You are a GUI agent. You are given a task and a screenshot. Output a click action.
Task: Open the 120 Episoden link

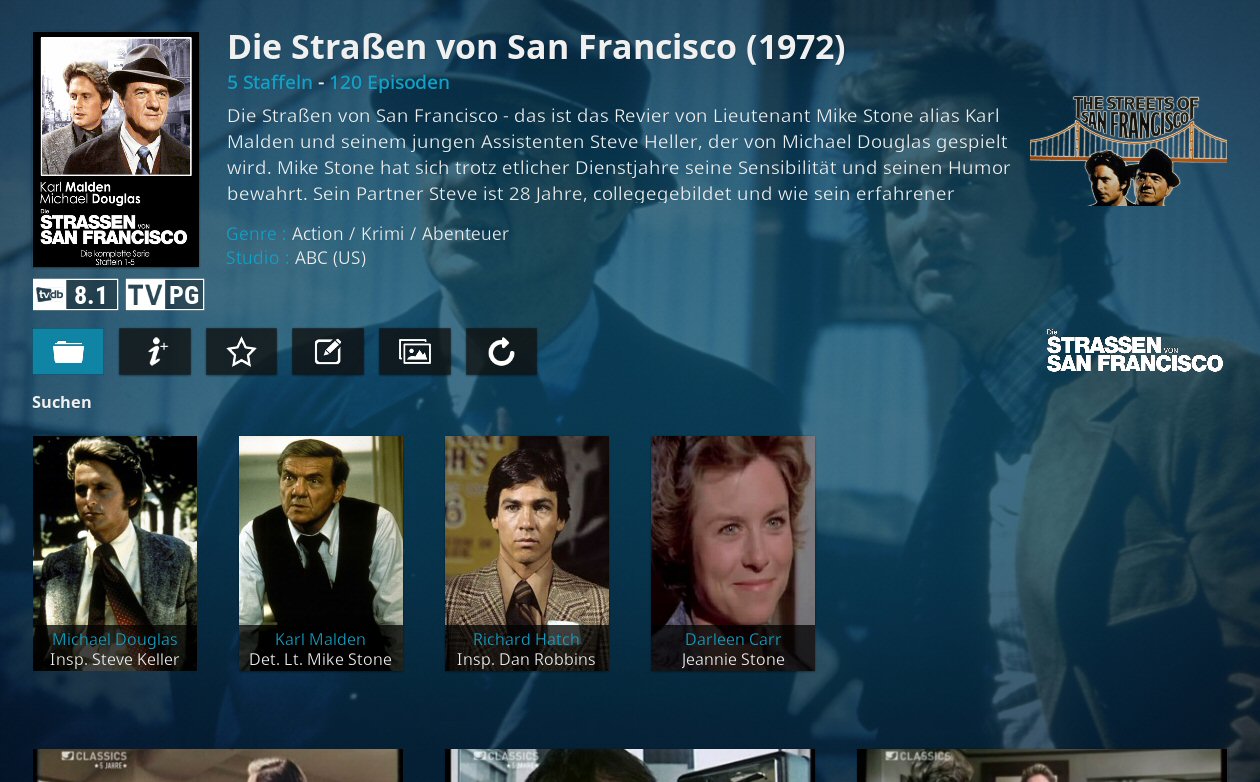click(x=389, y=82)
